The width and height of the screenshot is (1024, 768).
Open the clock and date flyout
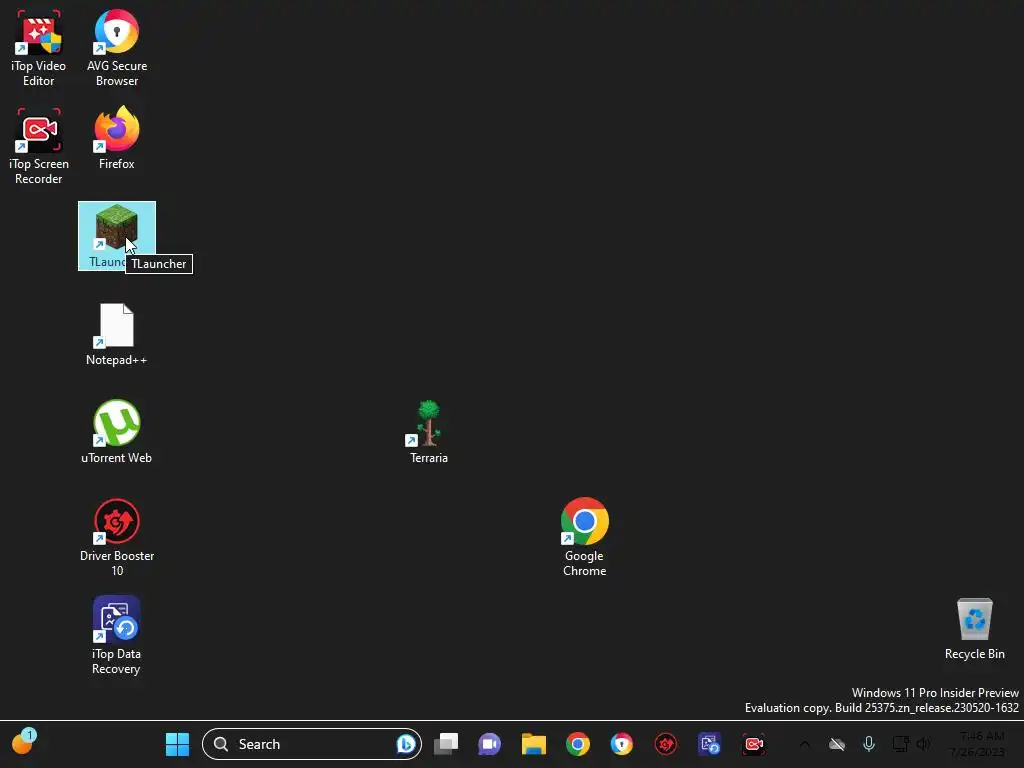pos(977,744)
